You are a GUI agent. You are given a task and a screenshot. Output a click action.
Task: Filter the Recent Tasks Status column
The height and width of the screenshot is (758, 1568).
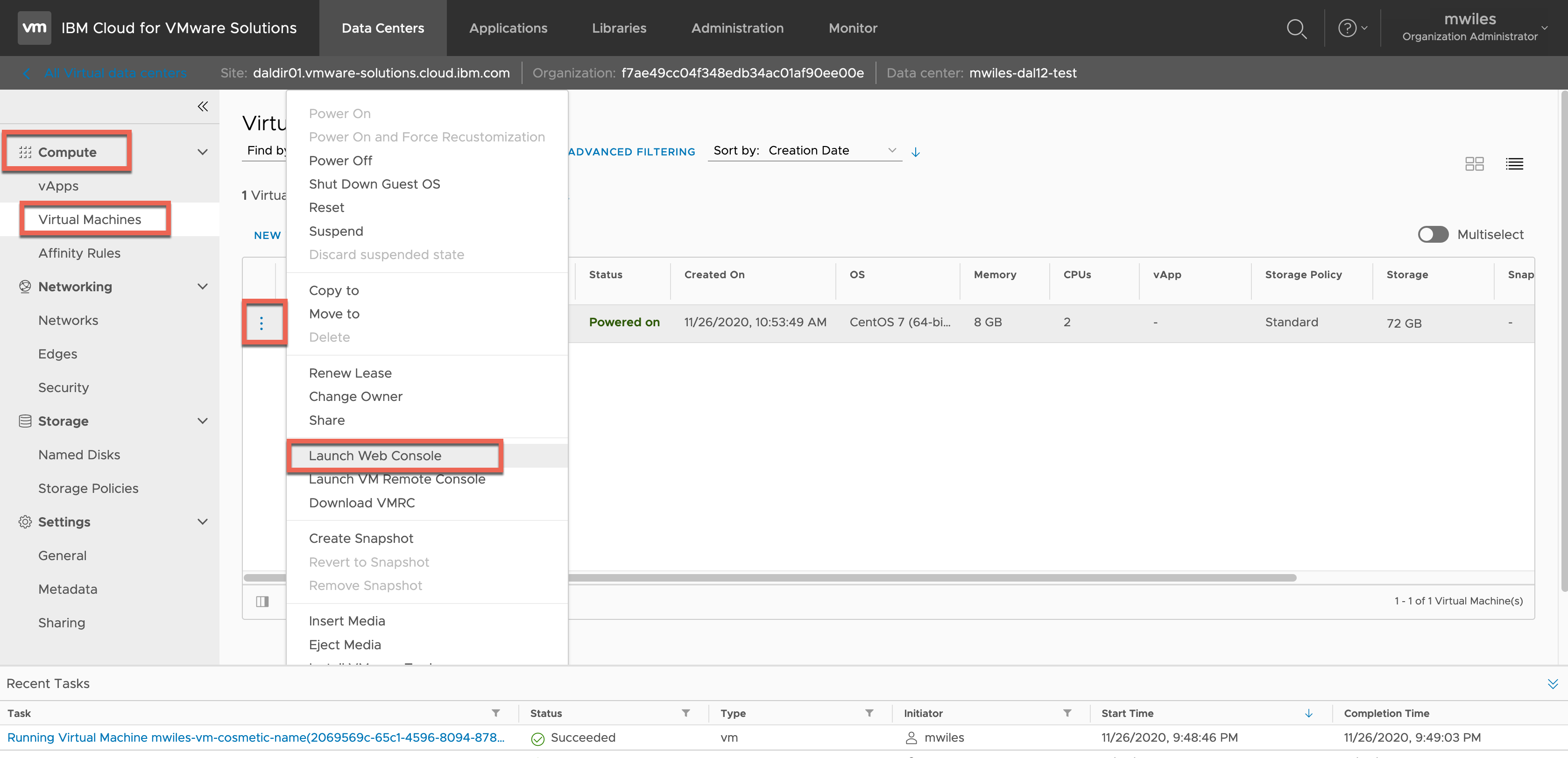(685, 713)
